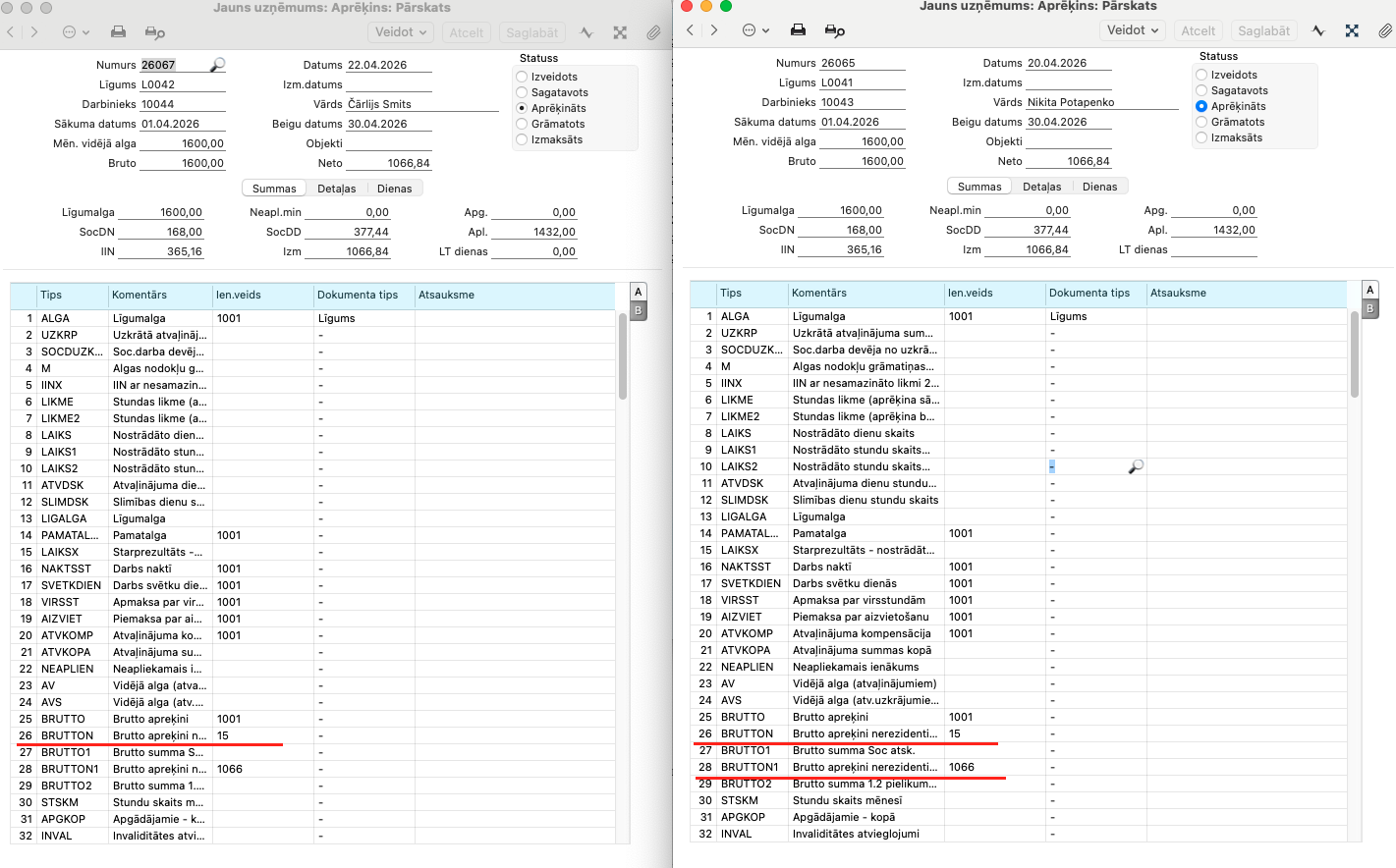
Task: Click the Vārds field with Nikita Potapenko
Action: (x=1102, y=102)
